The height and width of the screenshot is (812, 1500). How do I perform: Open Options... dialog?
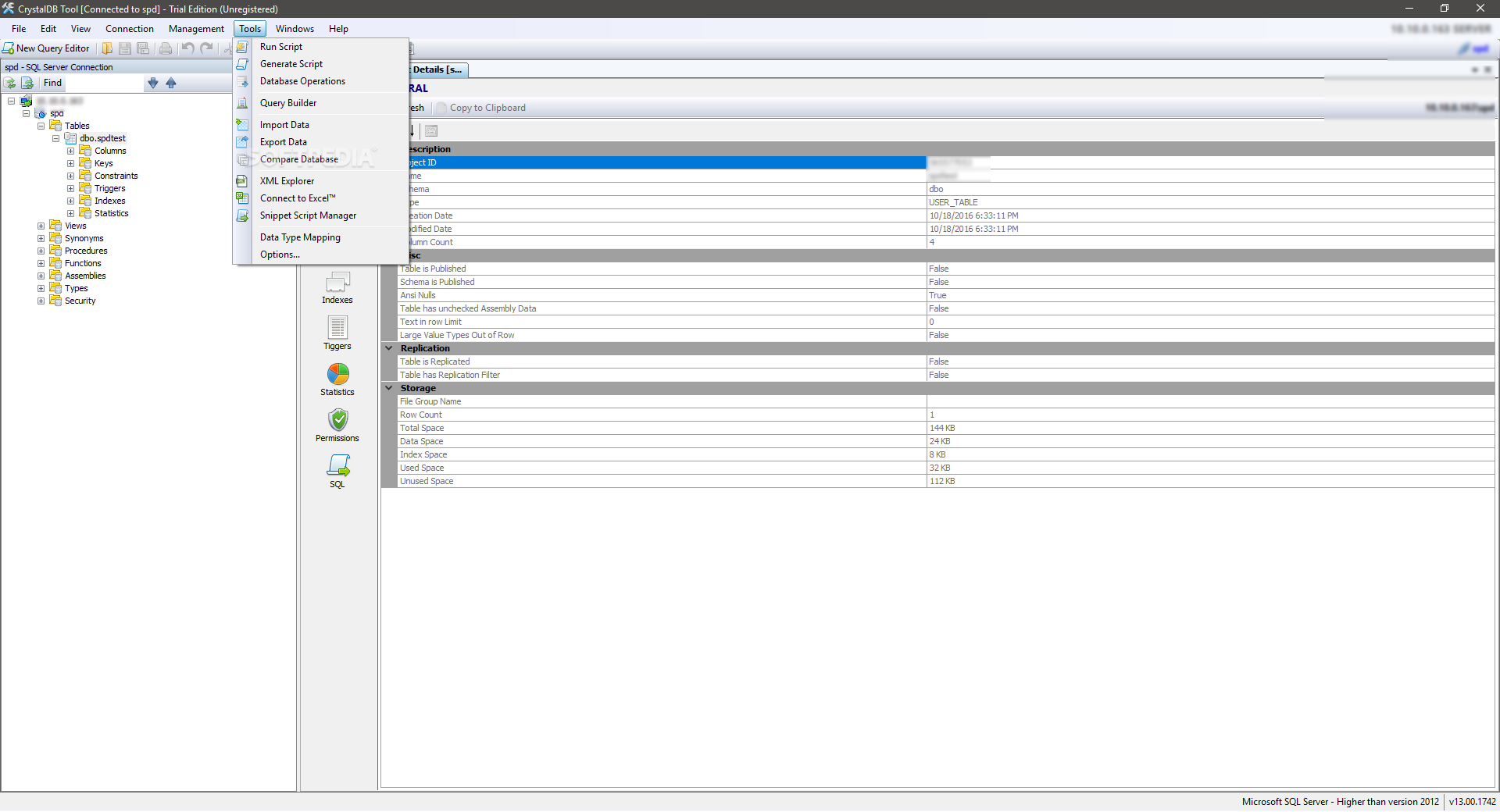point(321,255)
